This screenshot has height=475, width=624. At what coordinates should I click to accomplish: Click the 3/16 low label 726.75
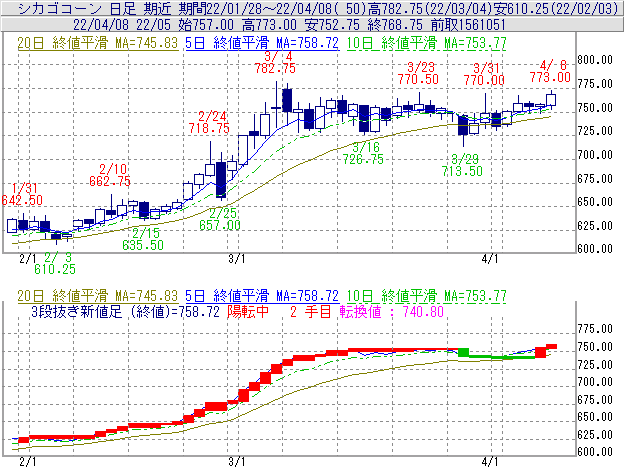[363, 160]
